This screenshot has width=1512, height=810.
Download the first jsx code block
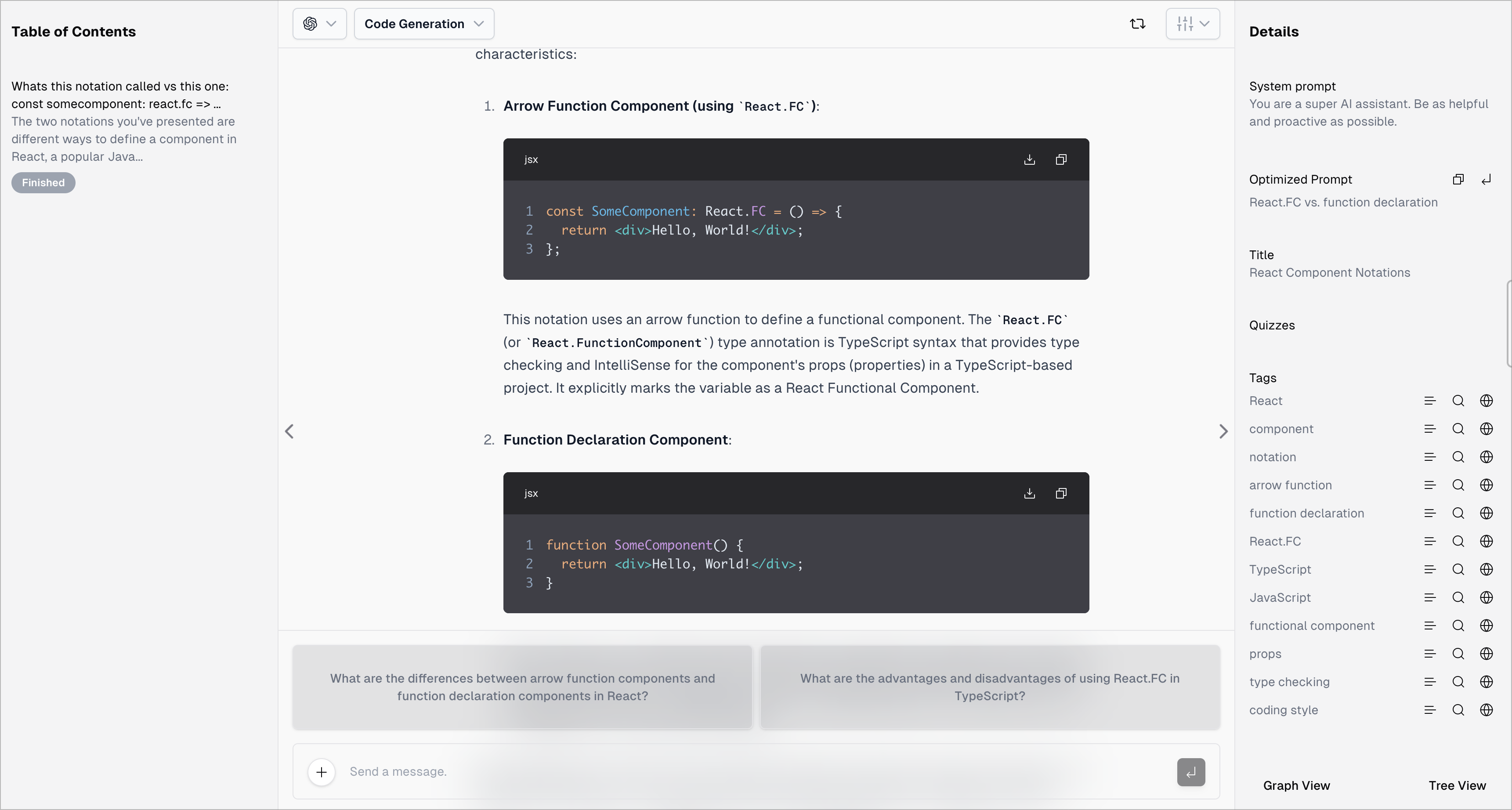1030,159
